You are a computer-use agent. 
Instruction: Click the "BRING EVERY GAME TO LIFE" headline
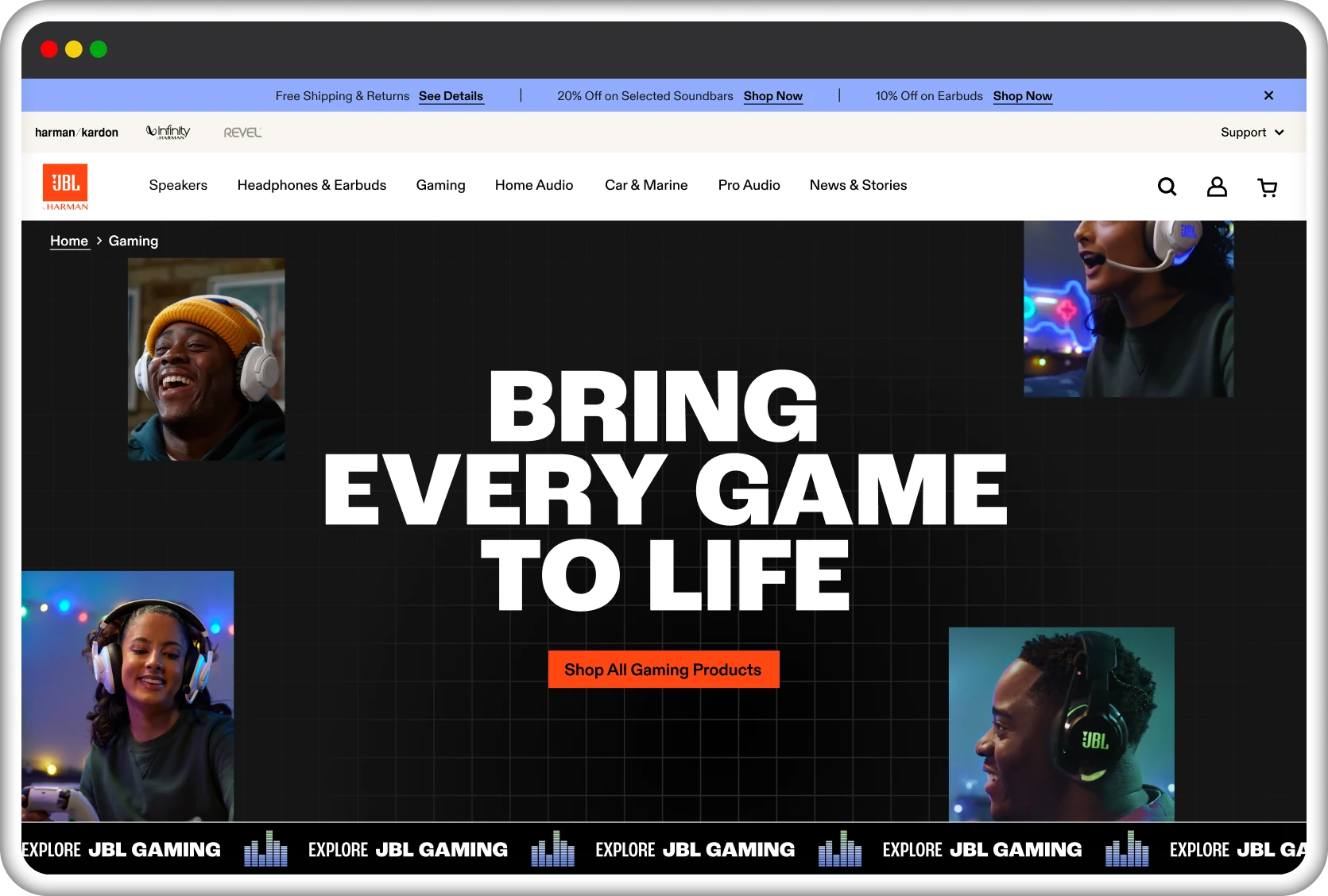click(x=666, y=490)
